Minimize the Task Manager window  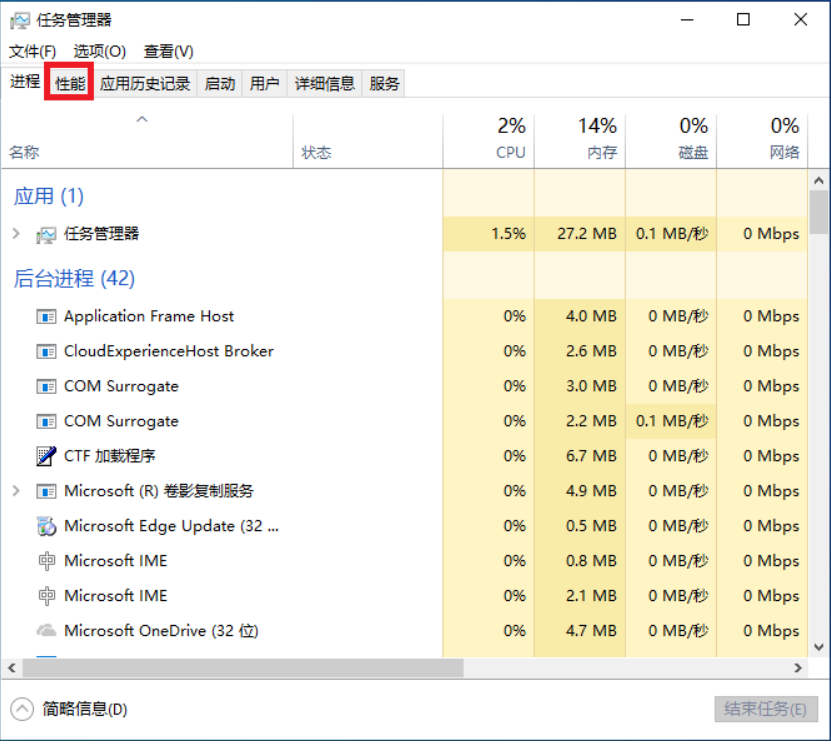point(687,20)
